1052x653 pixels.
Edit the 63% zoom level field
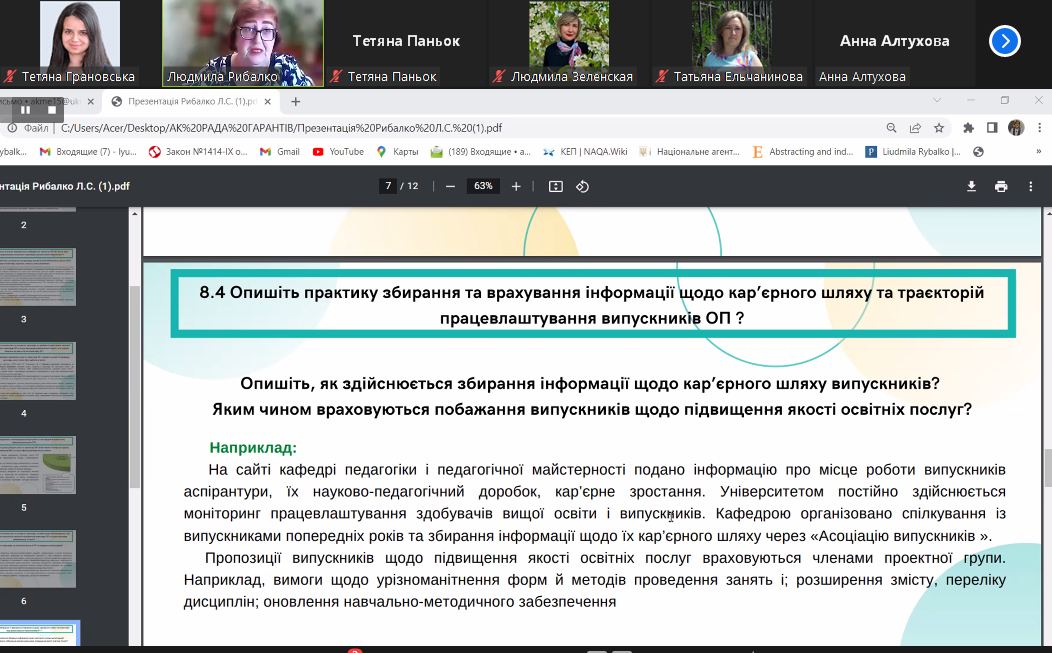483,186
